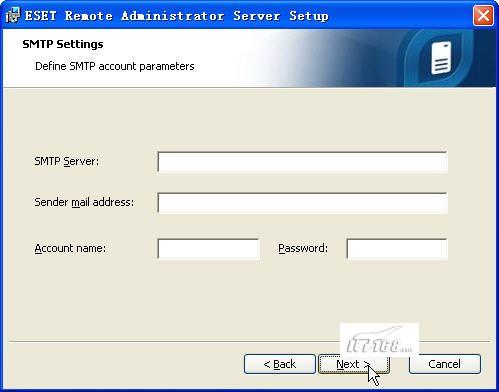Select the Account name text box
499x392 pixels.
tap(208, 249)
